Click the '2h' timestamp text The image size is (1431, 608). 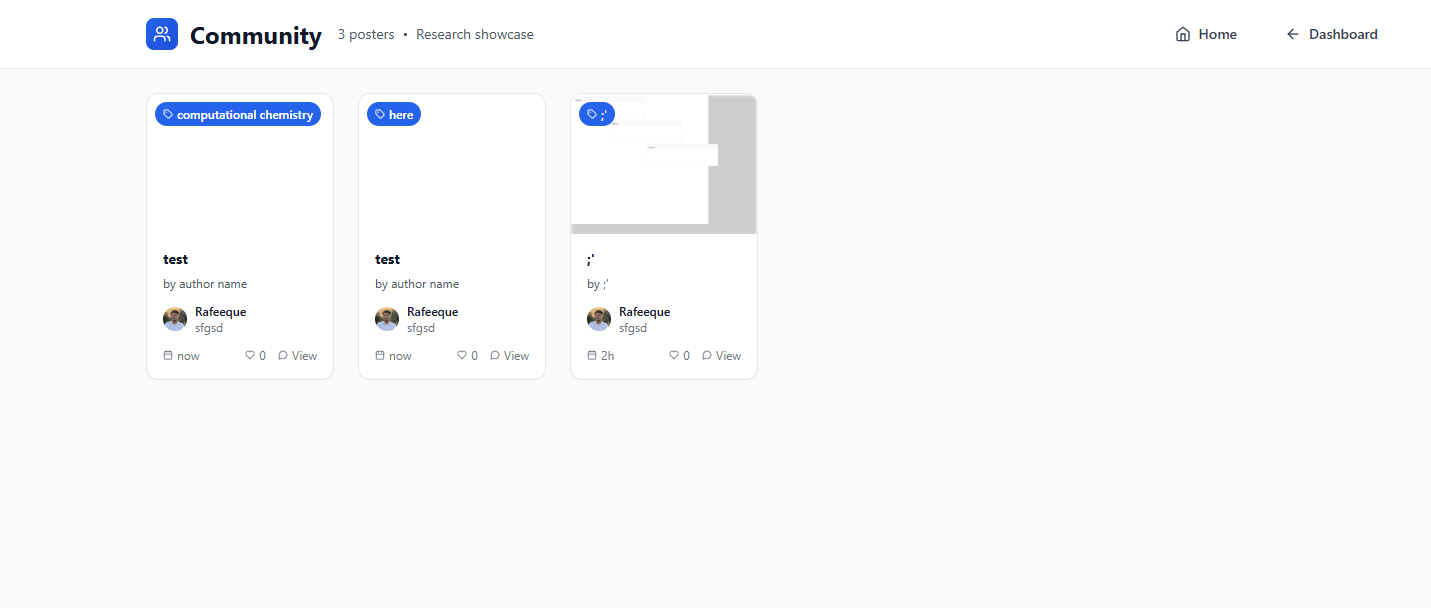tap(607, 355)
